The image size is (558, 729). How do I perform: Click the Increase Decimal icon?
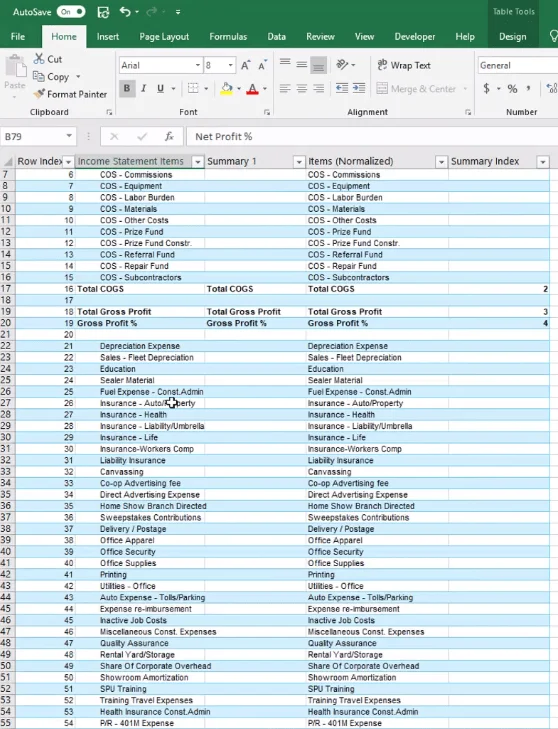point(552,88)
